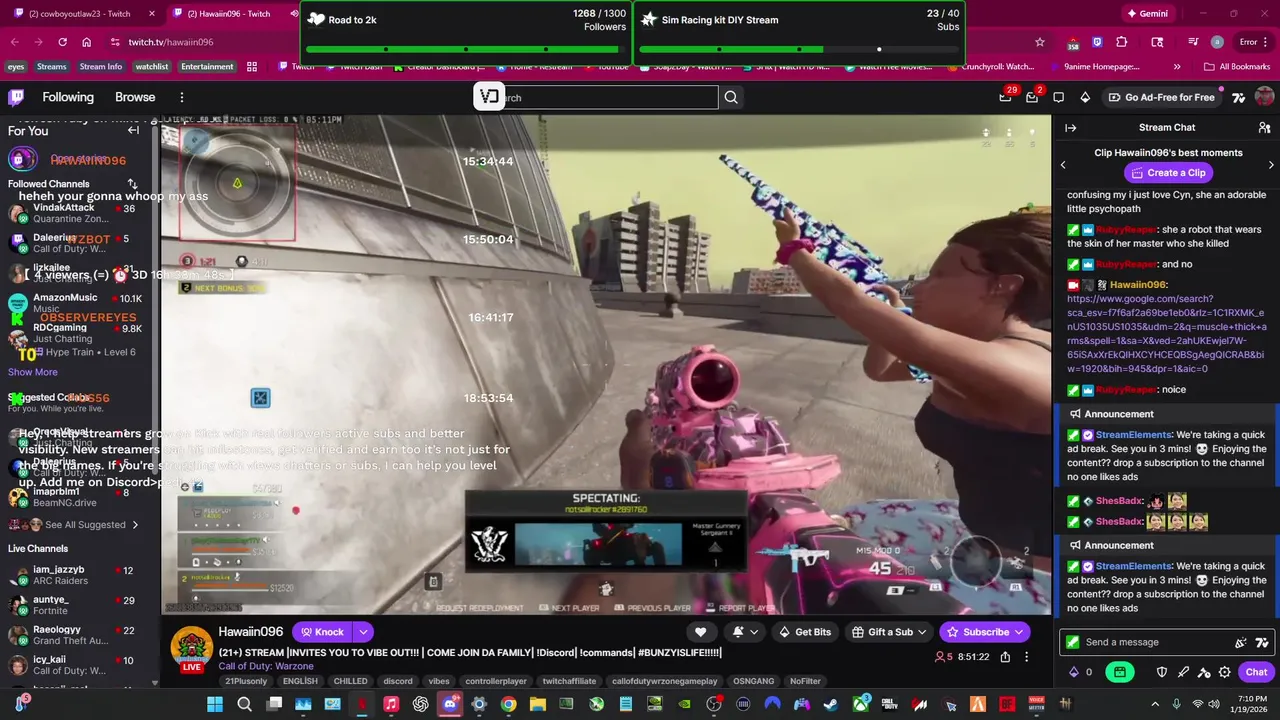Reload the page in Chrome
The height and width of the screenshot is (720, 1280).
62,42
